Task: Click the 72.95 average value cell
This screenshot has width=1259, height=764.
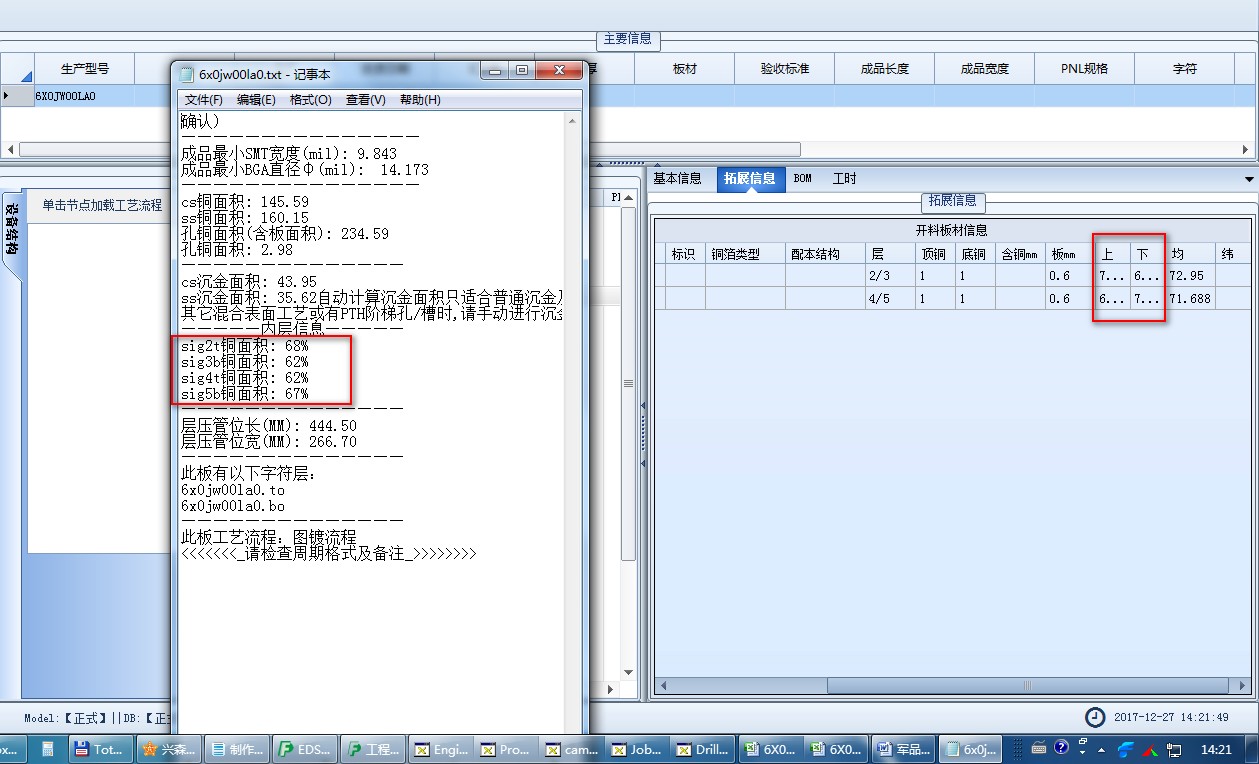Action: click(1190, 275)
